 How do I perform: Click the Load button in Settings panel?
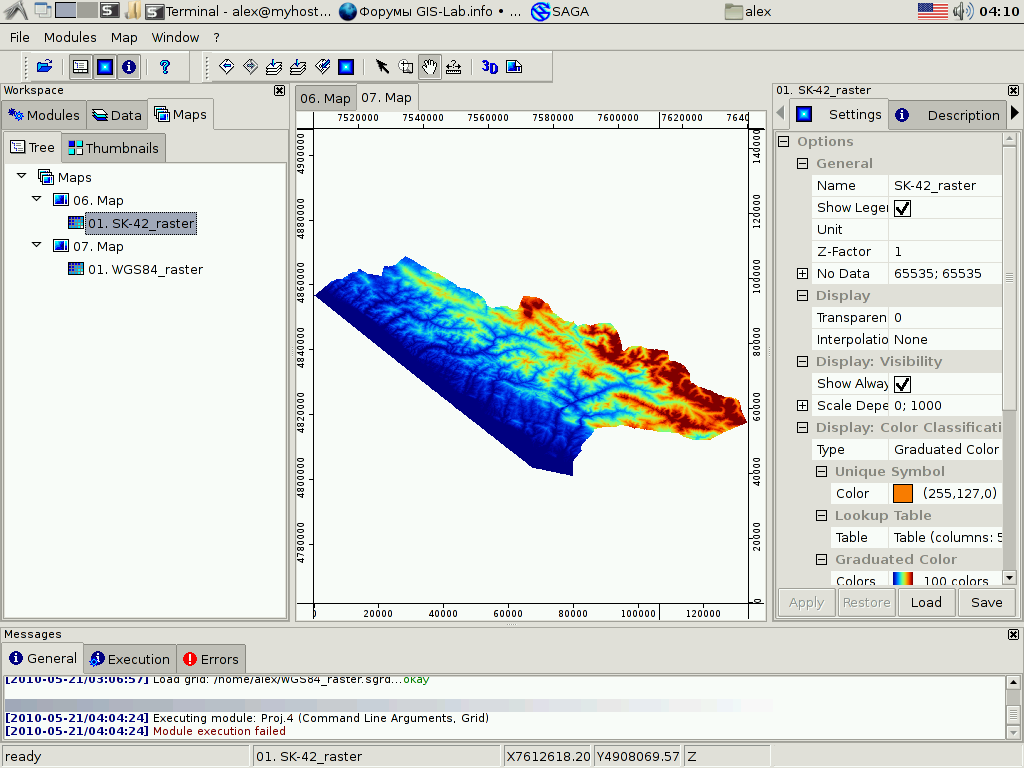coord(926,602)
